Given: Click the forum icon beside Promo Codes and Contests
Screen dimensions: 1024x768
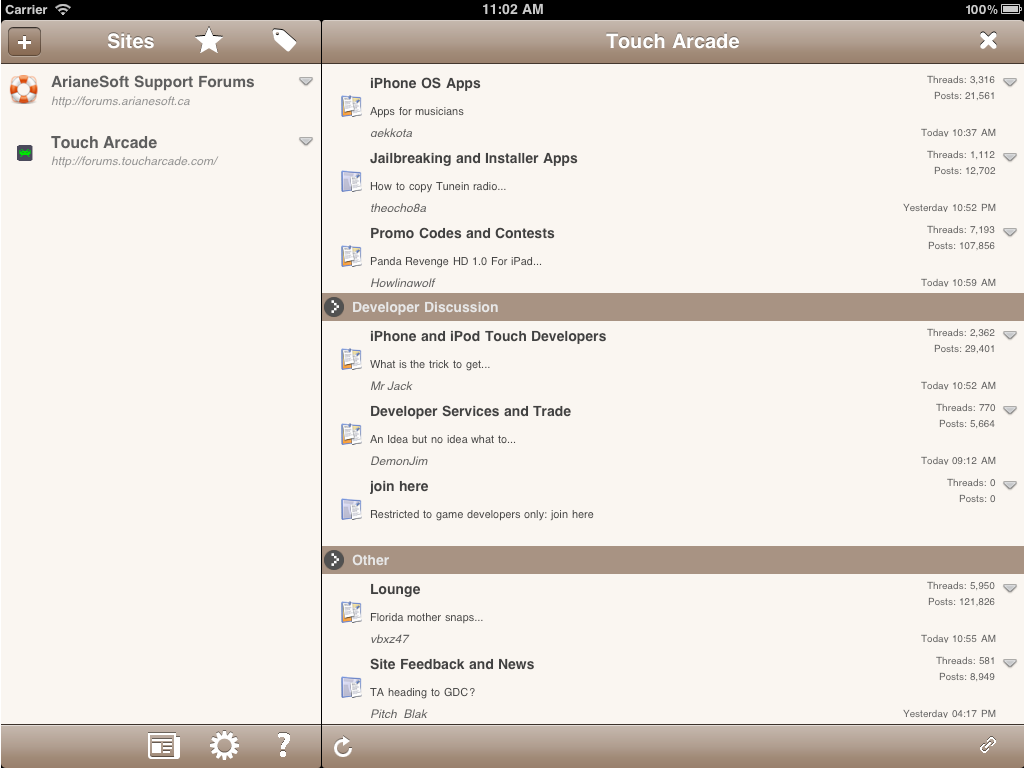Looking at the screenshot, I should click(351, 256).
